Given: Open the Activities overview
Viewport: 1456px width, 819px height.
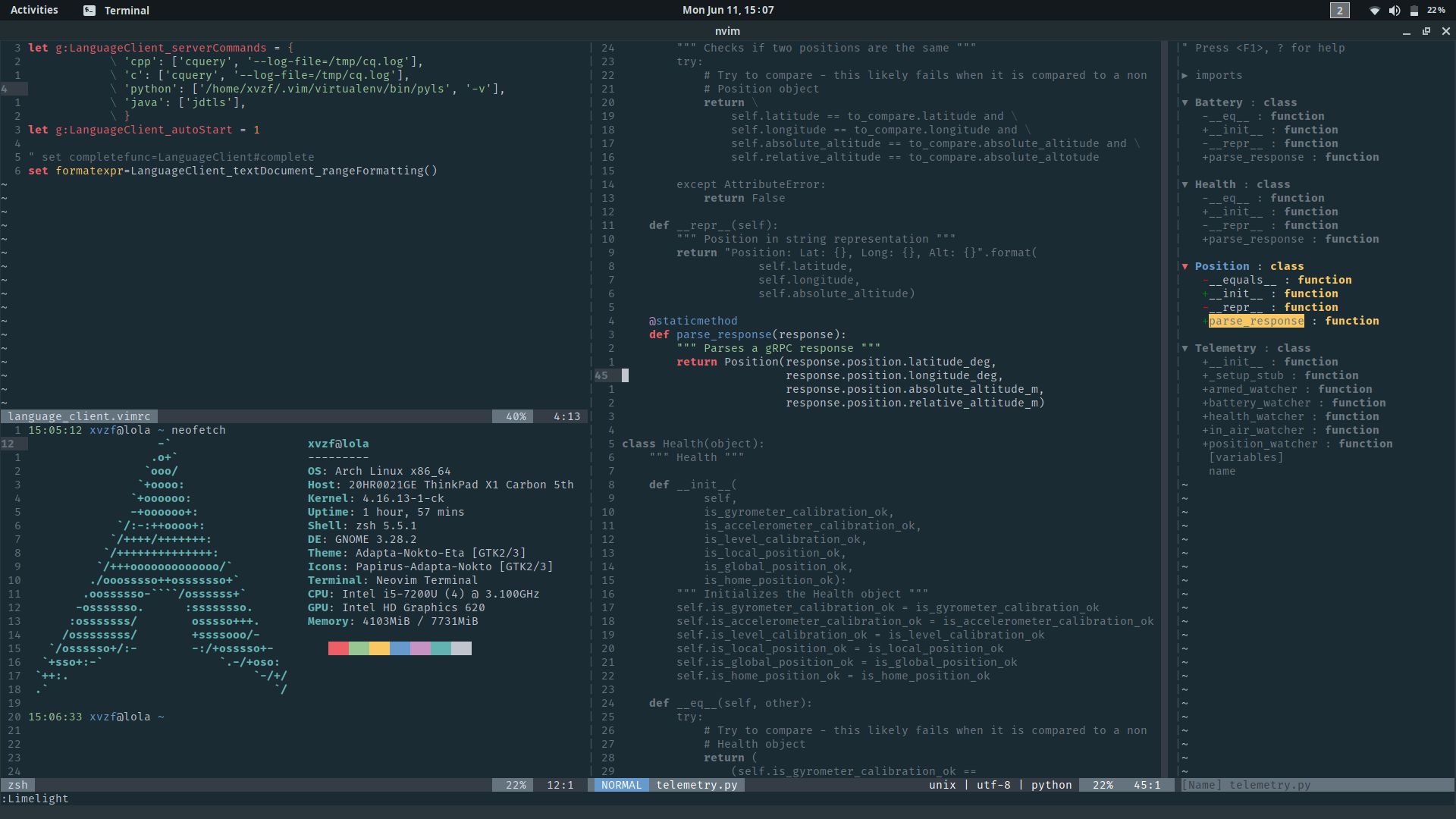Looking at the screenshot, I should [x=34, y=11].
